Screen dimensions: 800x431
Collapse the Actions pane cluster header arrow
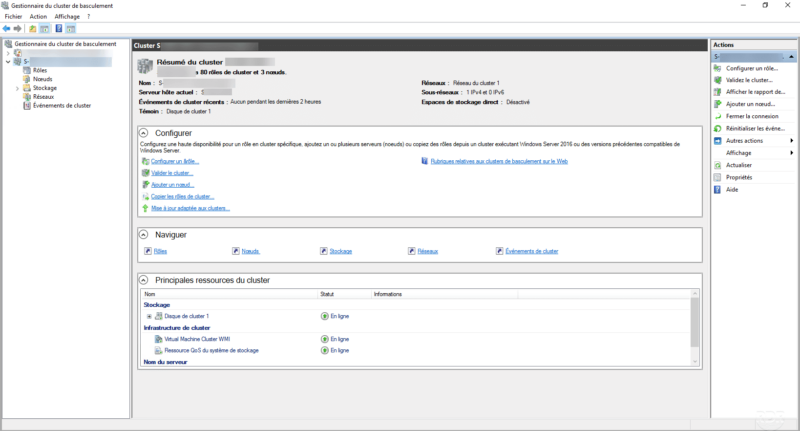(791, 57)
